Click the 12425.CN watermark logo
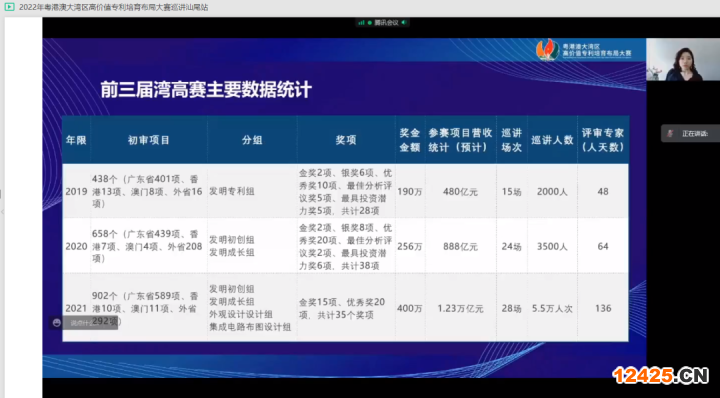 pyautogui.click(x=661, y=375)
